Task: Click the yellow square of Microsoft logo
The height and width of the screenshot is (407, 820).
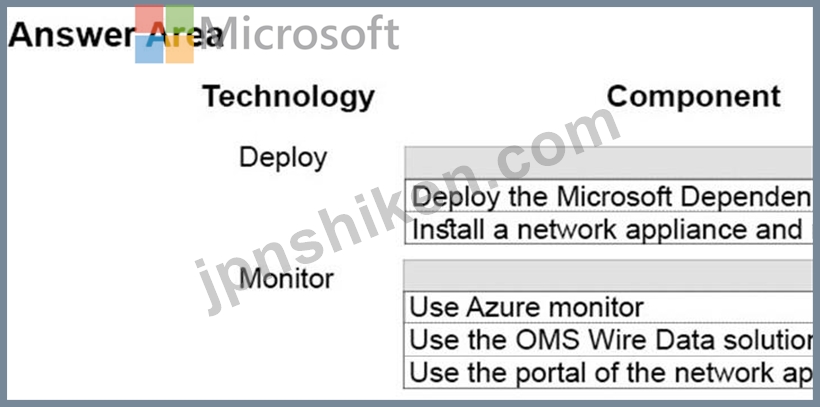Action: (180, 49)
